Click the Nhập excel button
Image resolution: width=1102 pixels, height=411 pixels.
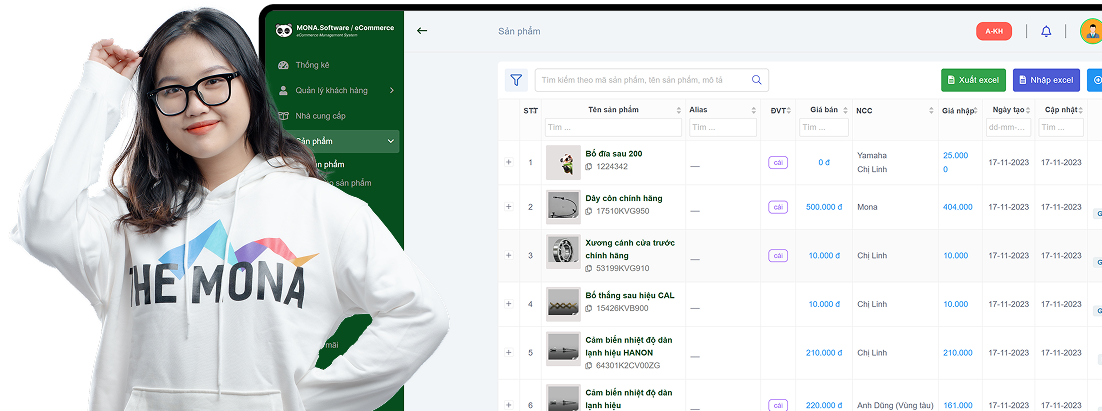[x=1046, y=80]
